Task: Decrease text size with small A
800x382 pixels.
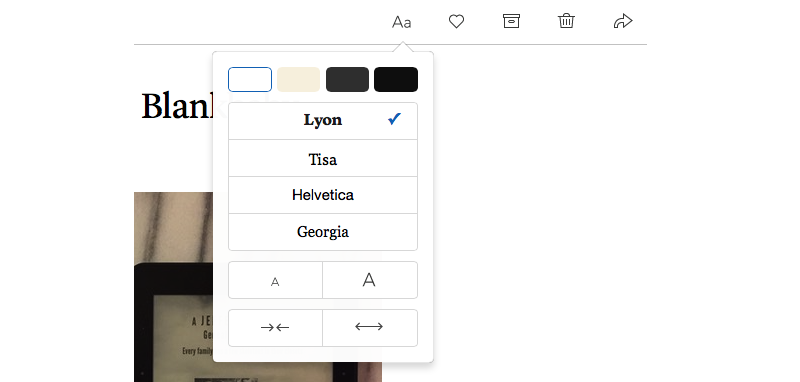Action: [x=276, y=280]
